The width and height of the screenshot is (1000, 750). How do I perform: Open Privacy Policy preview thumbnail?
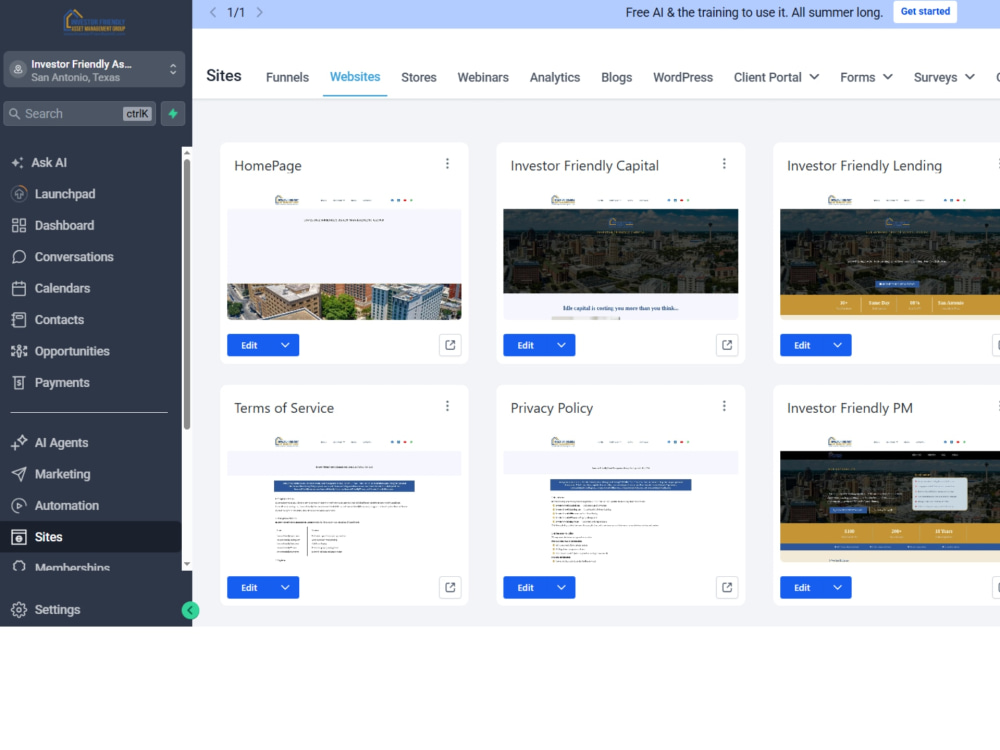pyautogui.click(x=621, y=498)
